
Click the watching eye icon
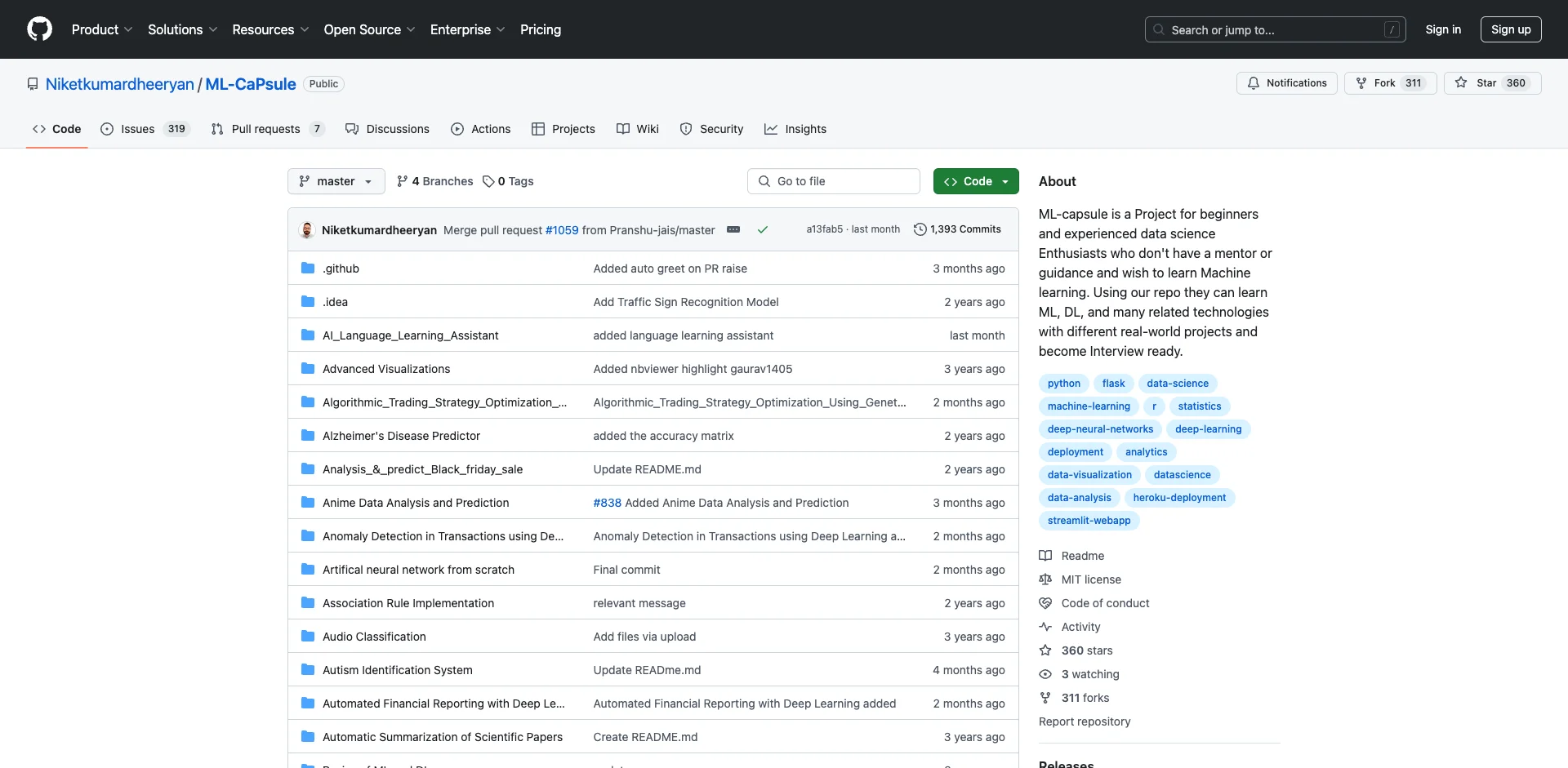click(1045, 674)
